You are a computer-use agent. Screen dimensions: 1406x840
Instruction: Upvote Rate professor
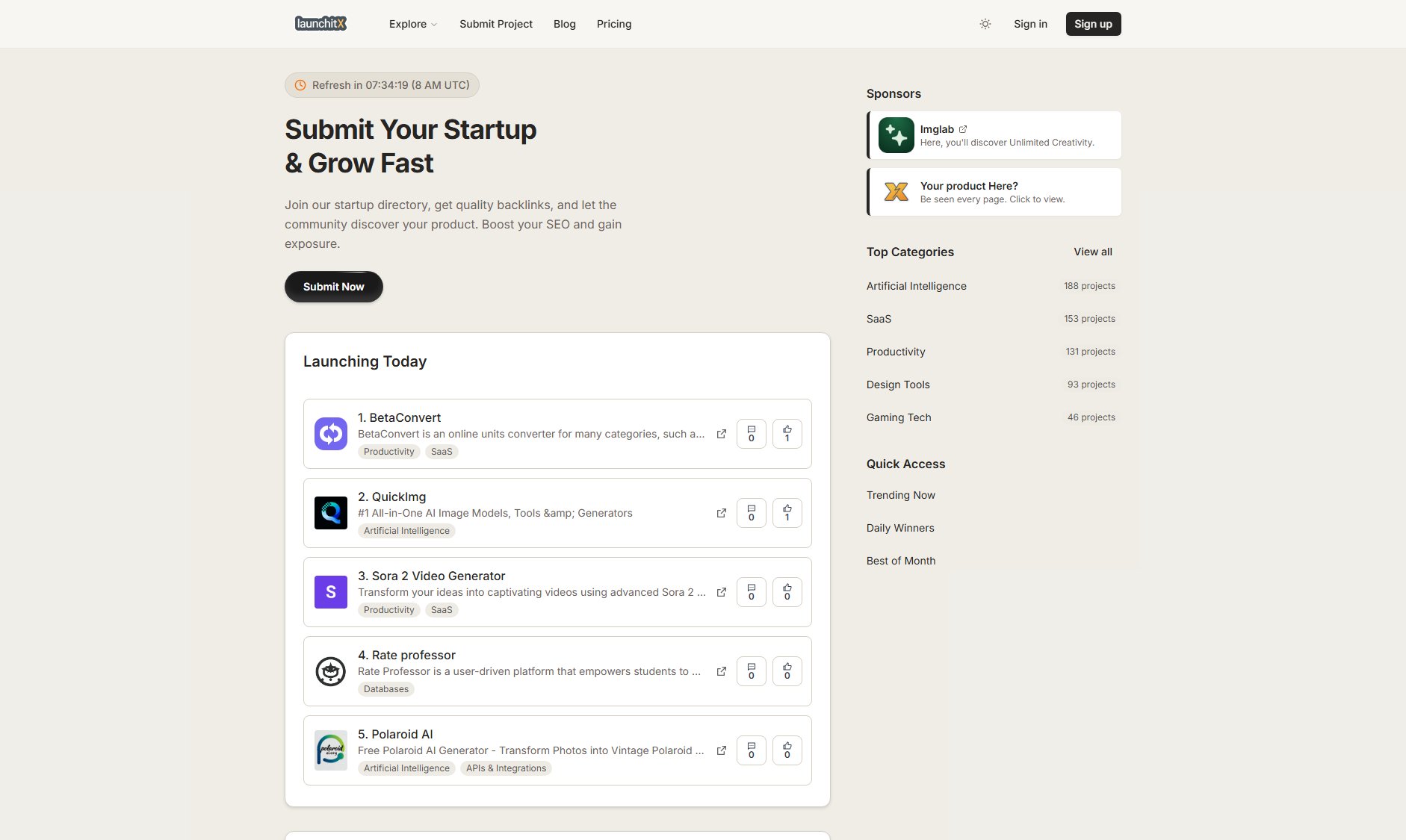click(x=787, y=671)
